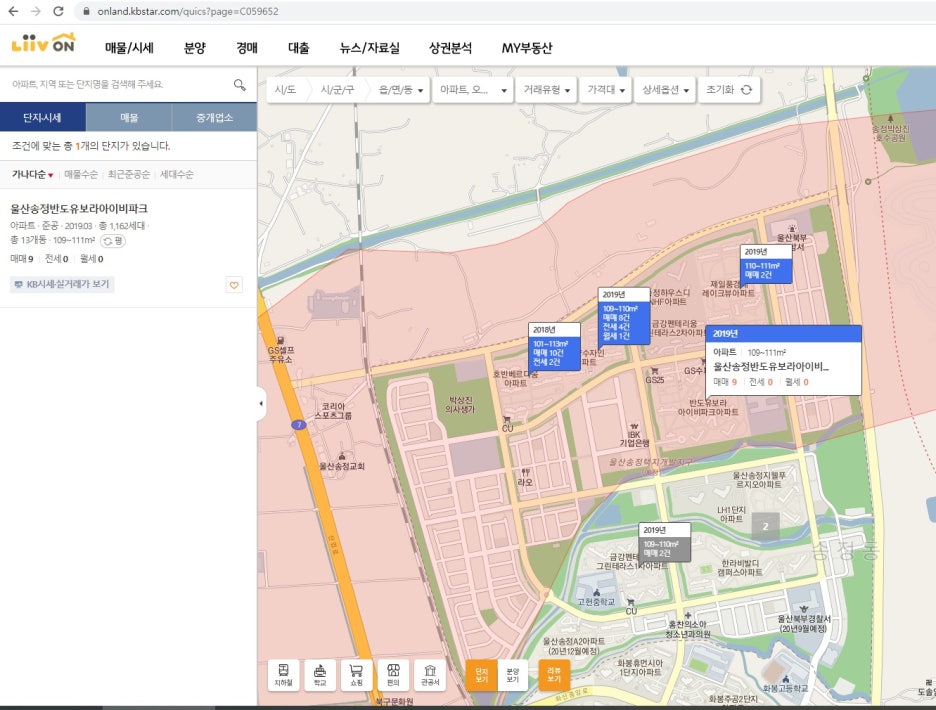
Task: Click the search magnifier icon
Action: (x=239, y=85)
